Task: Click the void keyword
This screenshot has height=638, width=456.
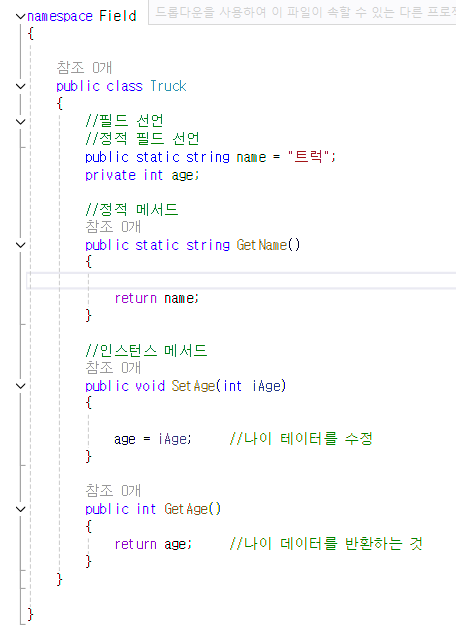Action: coord(150,386)
